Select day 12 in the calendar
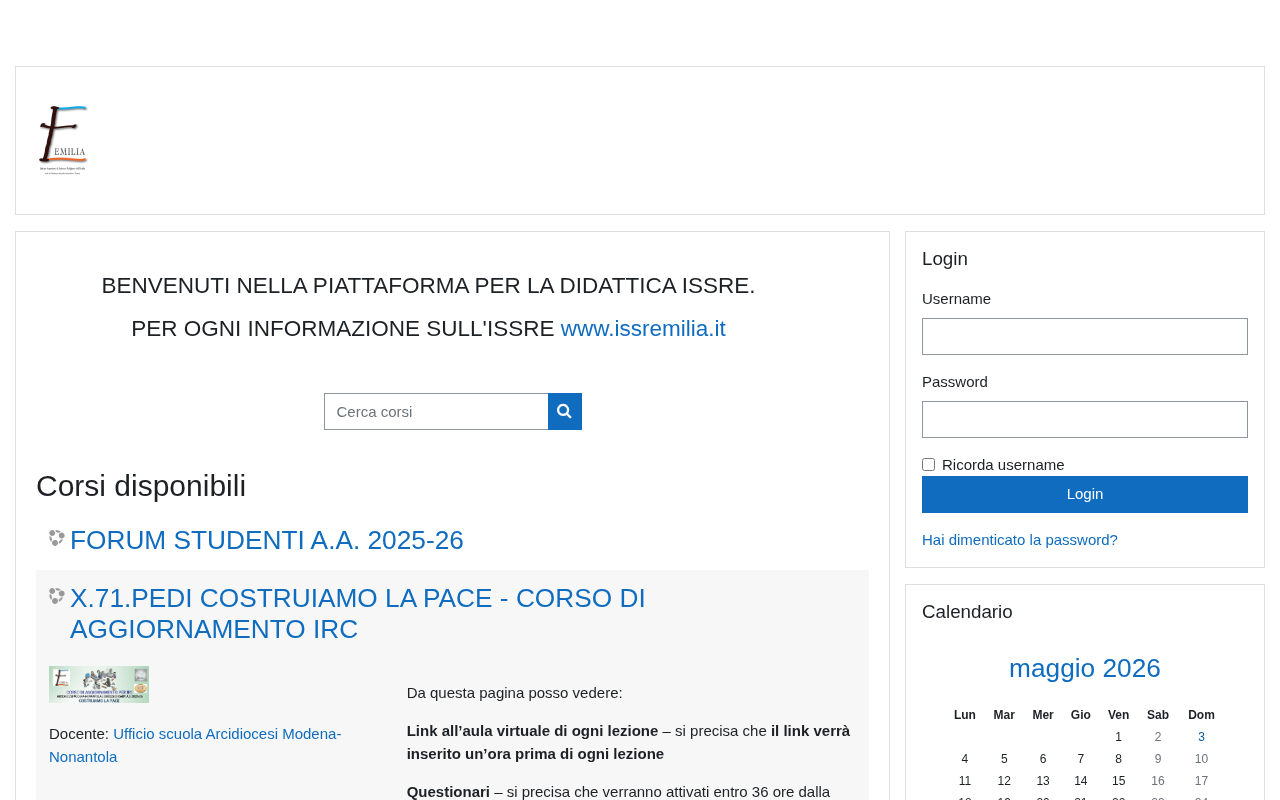The width and height of the screenshot is (1280, 800). tap(1004, 781)
